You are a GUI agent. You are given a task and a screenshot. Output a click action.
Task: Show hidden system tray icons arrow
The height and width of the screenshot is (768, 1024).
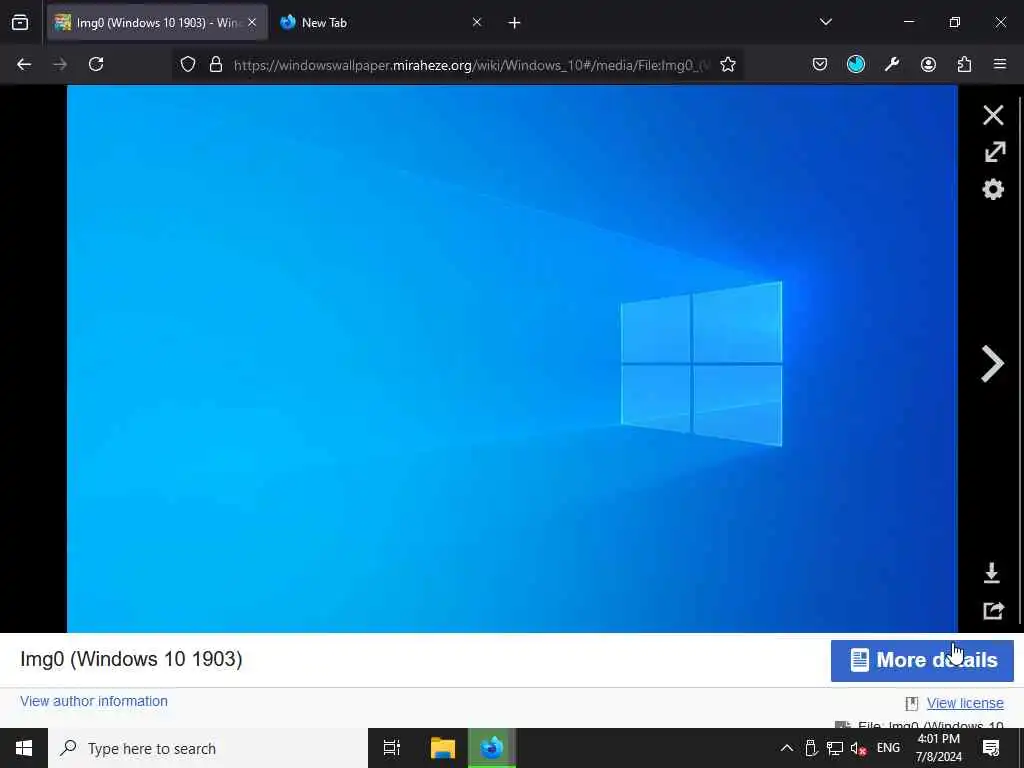click(x=787, y=748)
